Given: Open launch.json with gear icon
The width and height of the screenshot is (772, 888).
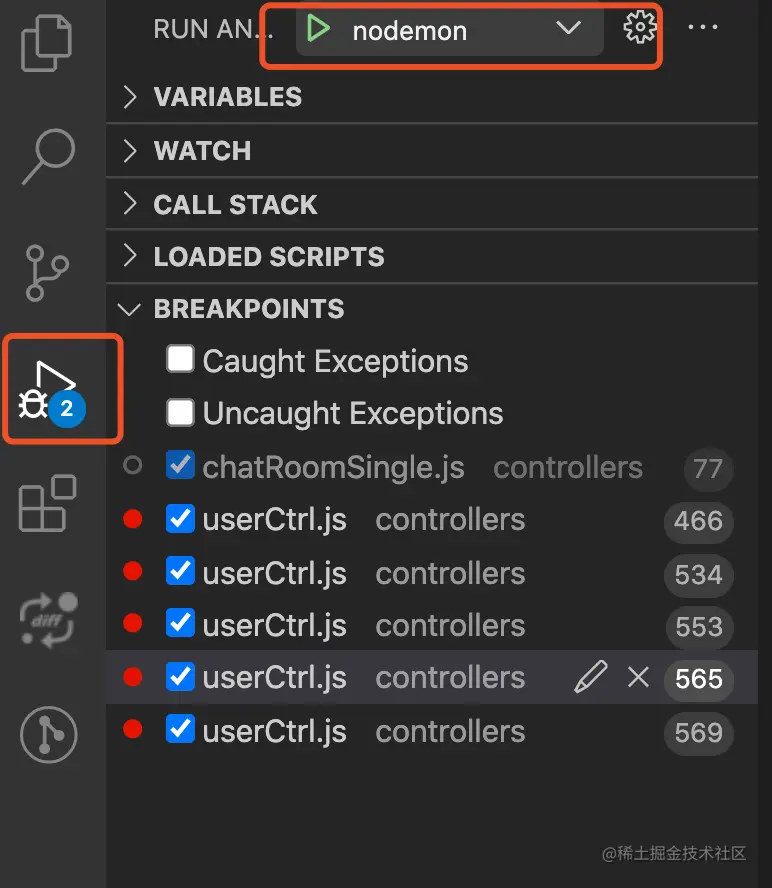Looking at the screenshot, I should coord(639,28).
